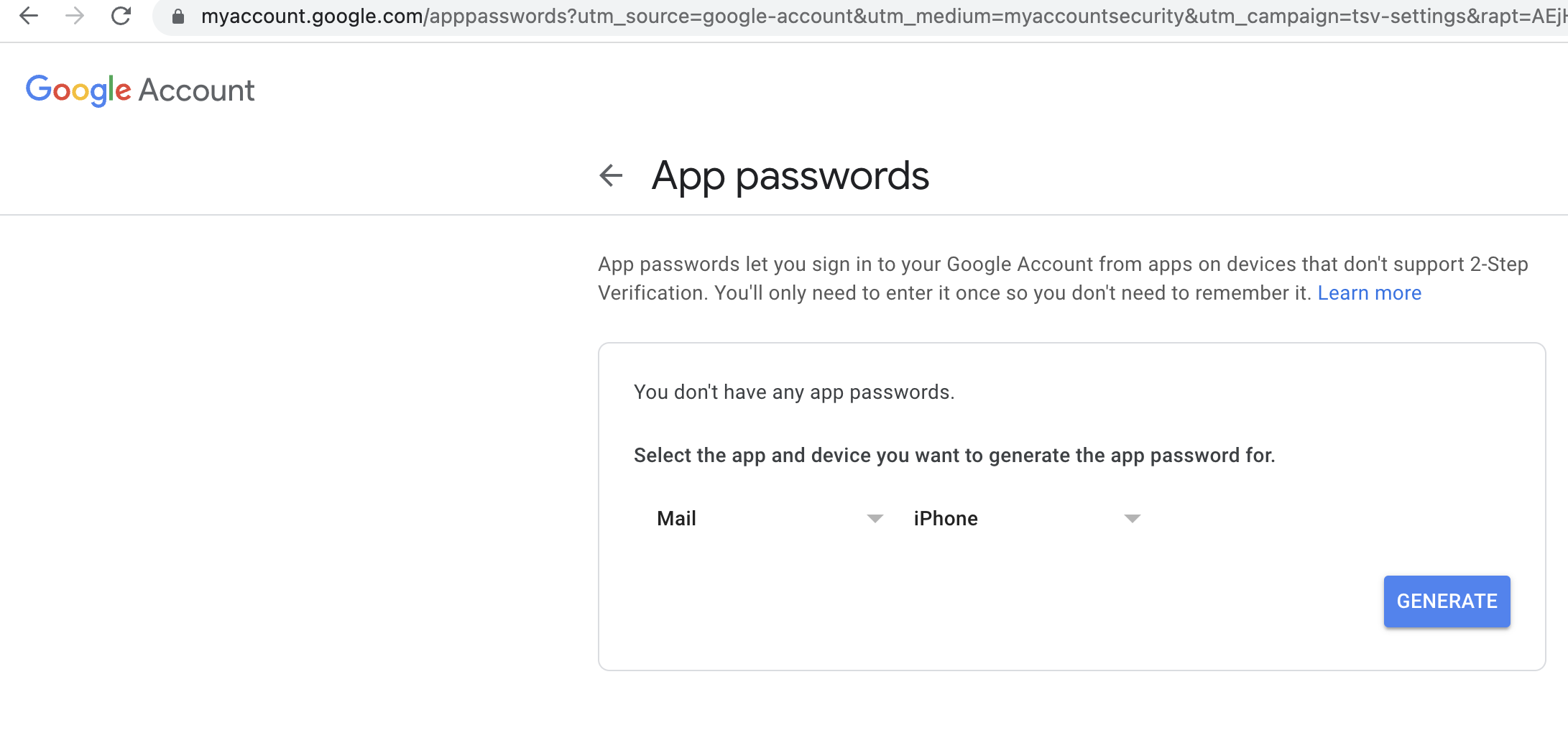This screenshot has height=756, width=1568.
Task: Click the Google logo in the header
Action: tap(78, 91)
